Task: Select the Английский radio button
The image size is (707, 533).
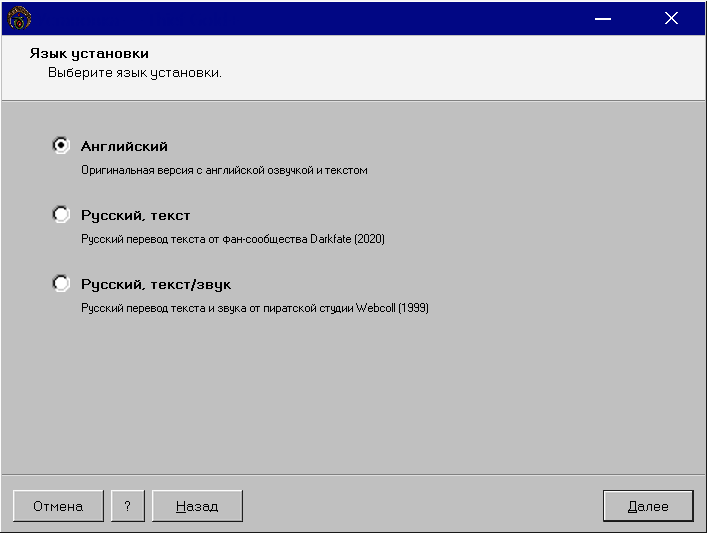Action: (61, 145)
